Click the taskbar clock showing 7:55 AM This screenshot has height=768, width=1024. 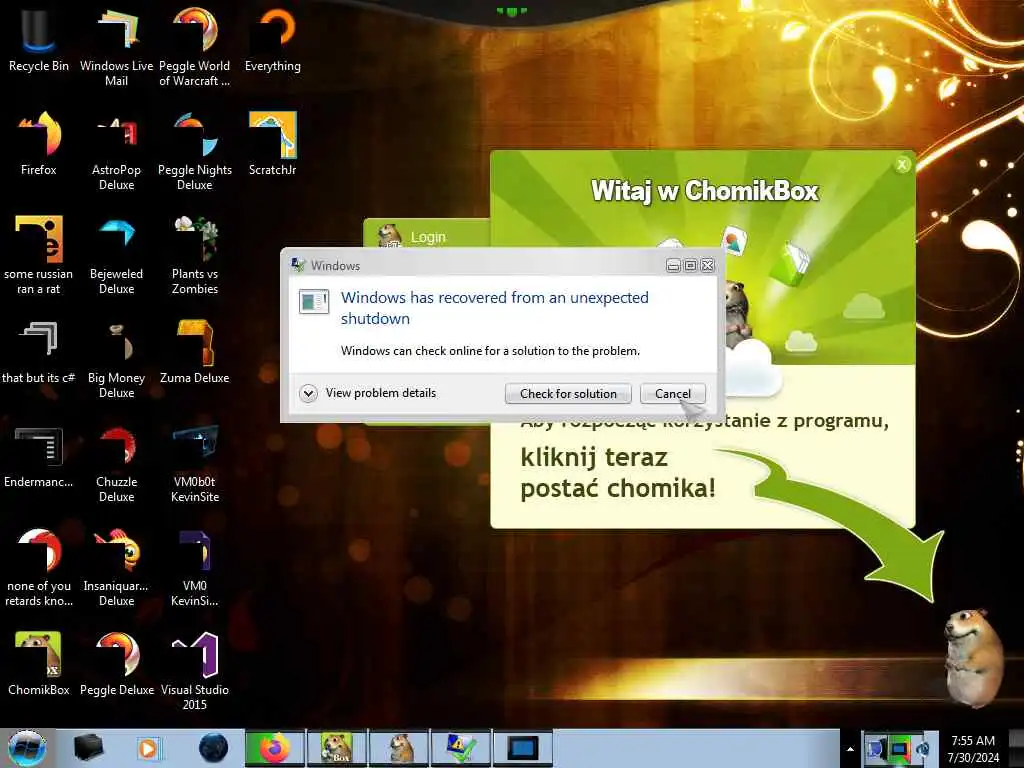point(973,749)
